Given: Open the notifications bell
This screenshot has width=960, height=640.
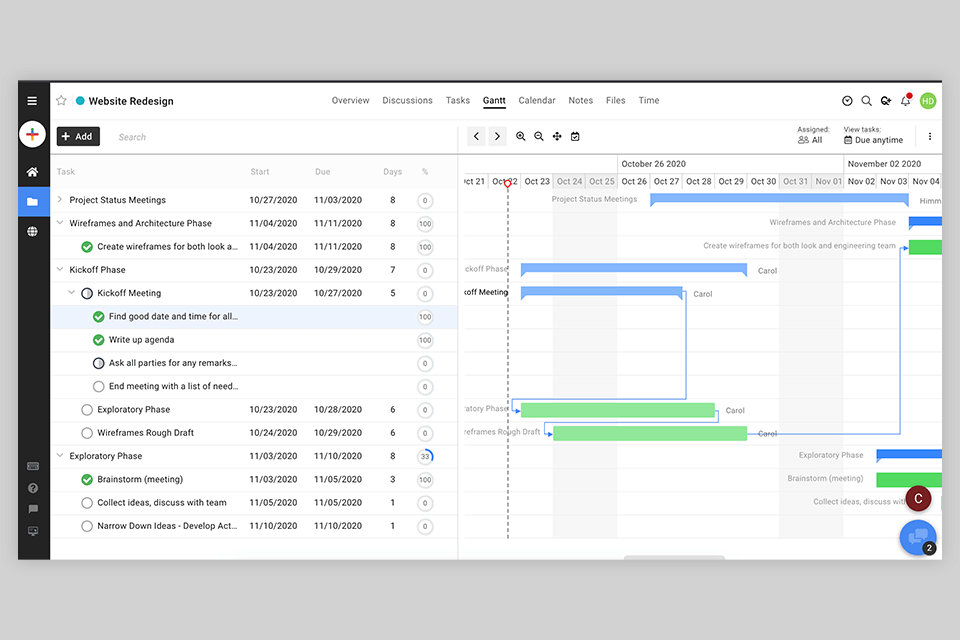Looking at the screenshot, I should click(x=906, y=101).
